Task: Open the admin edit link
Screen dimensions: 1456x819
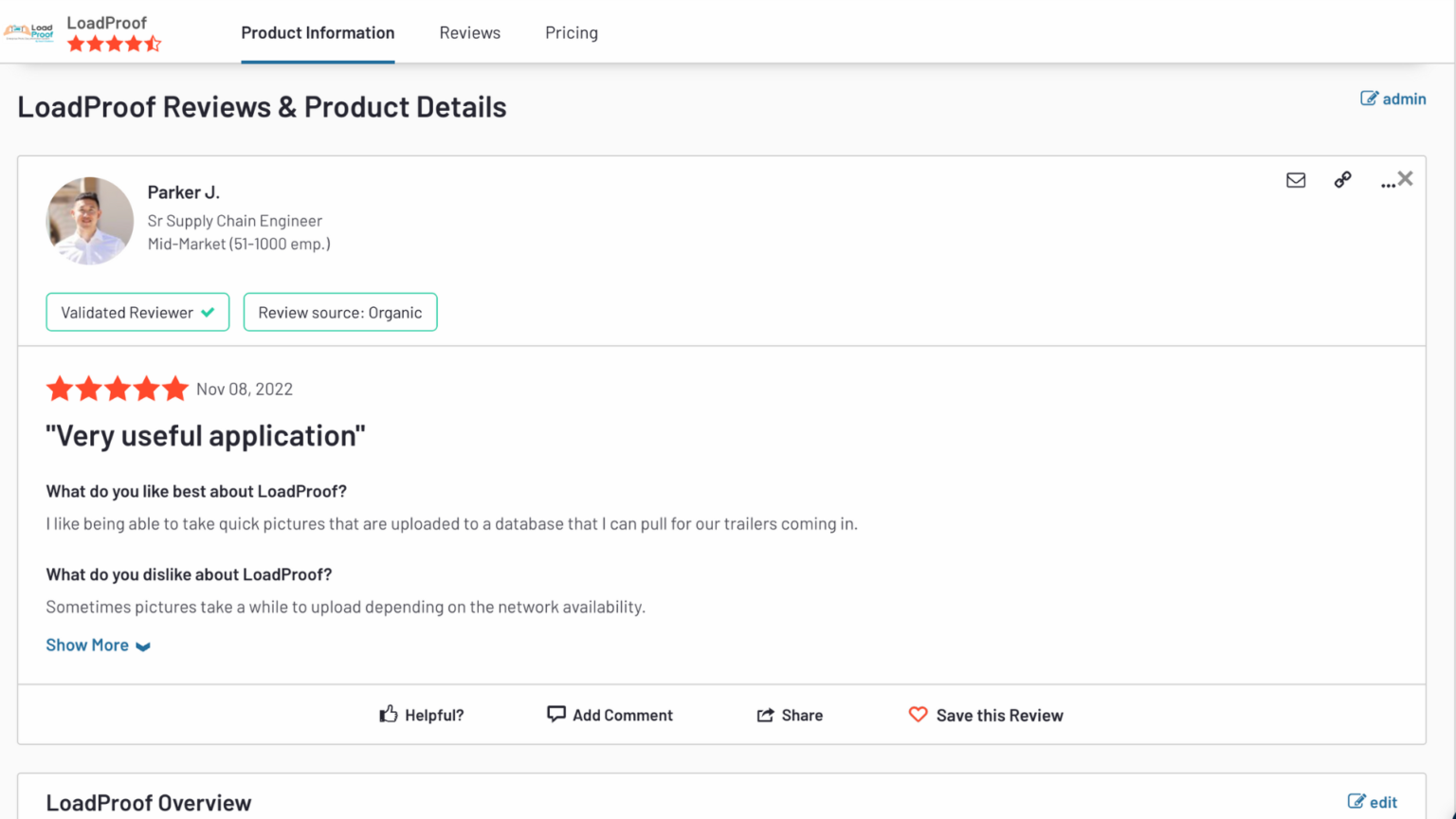Action: [x=1392, y=99]
